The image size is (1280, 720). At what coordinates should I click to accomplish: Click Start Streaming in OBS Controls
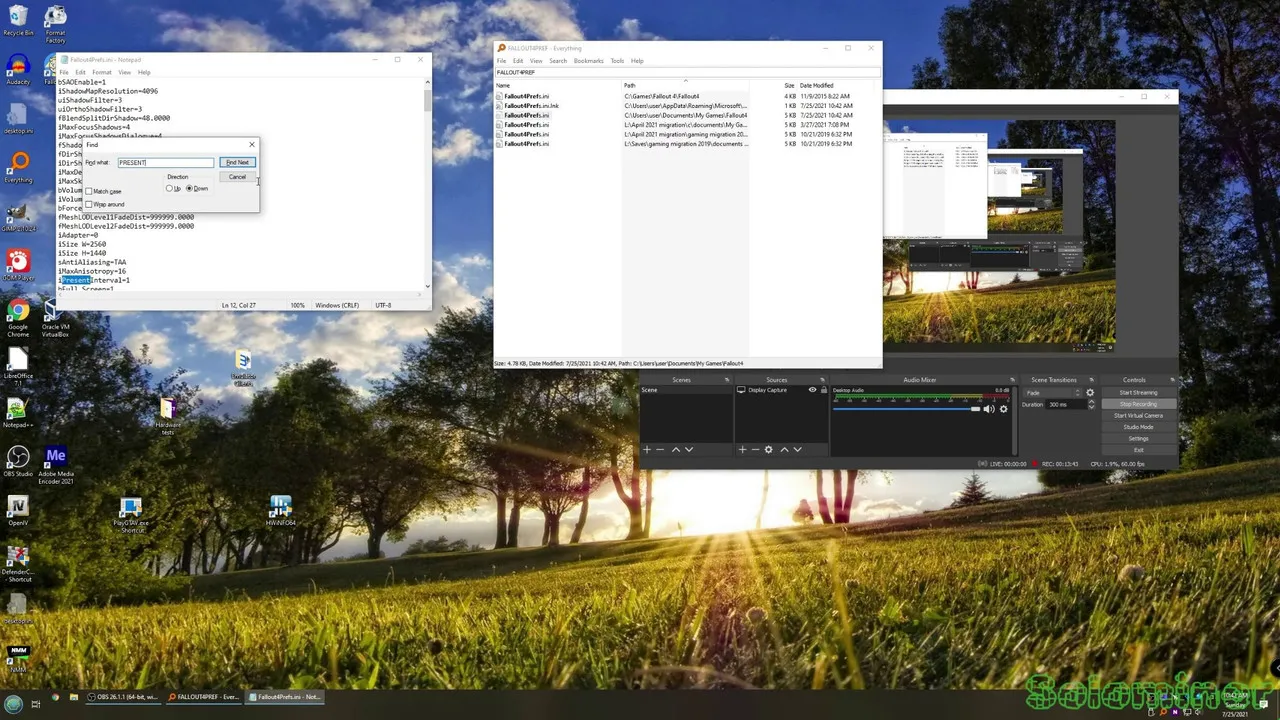tap(1138, 392)
